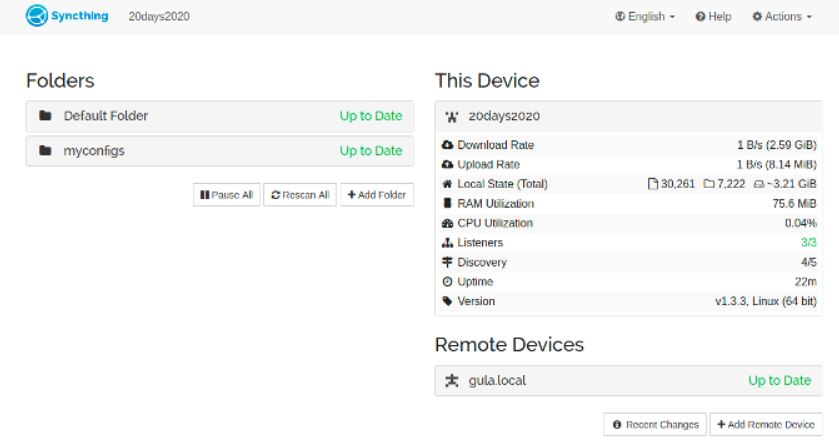This screenshot has height=442, width=839.
Task: Click the Uptime value 22m
Action: click(x=805, y=281)
